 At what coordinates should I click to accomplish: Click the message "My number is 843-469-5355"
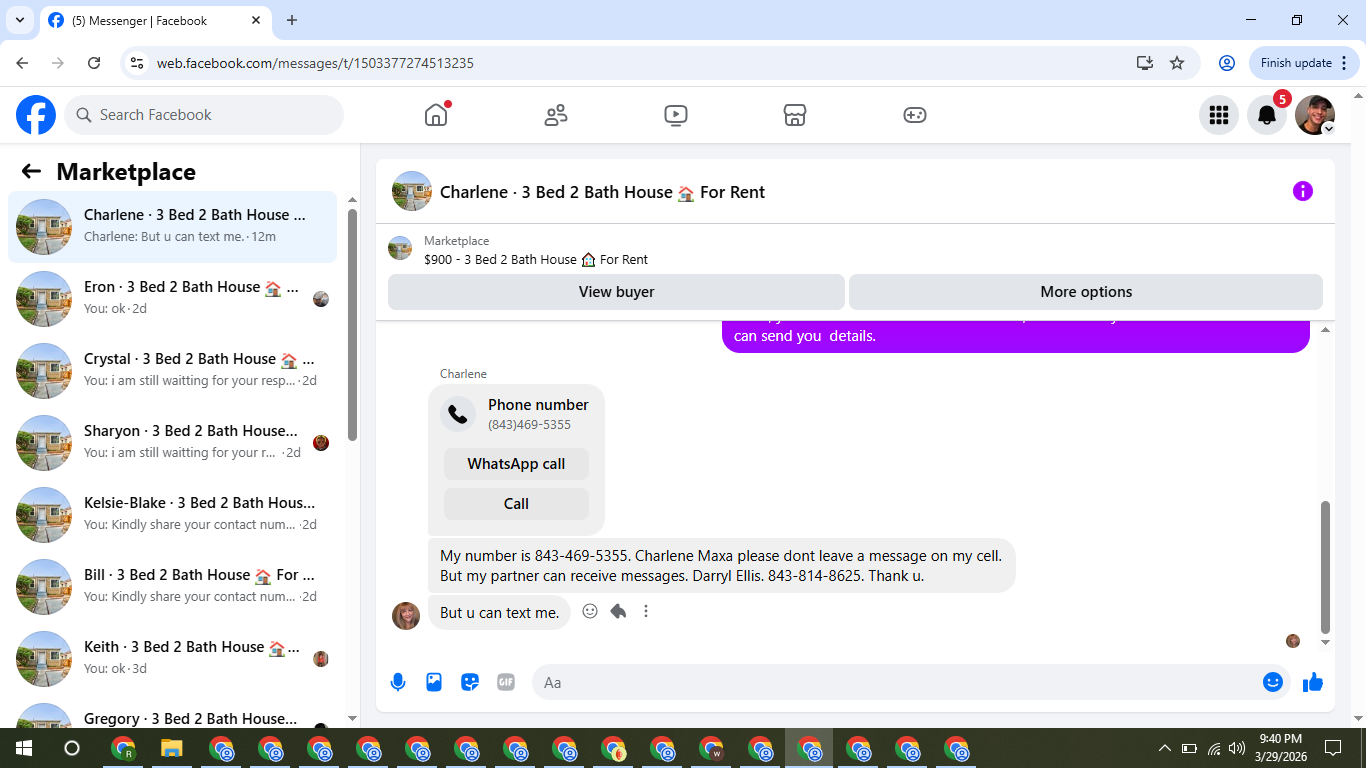tap(721, 566)
